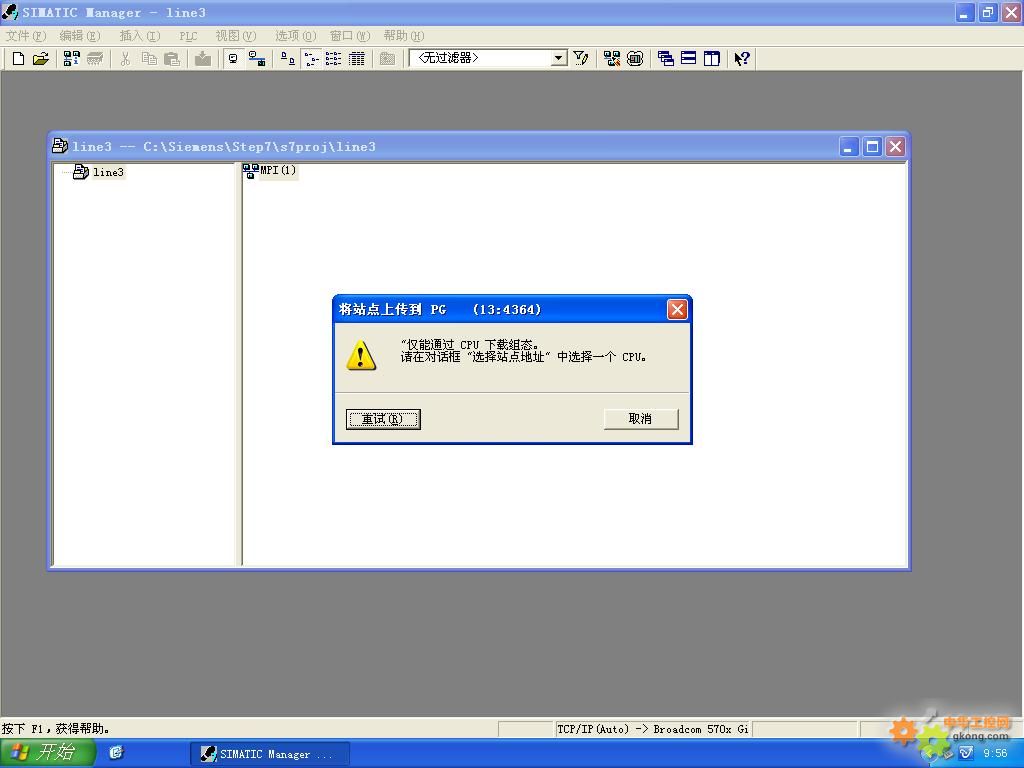Show Accessible Nodes from the toolbar
1024x768 pixels.
point(71,59)
